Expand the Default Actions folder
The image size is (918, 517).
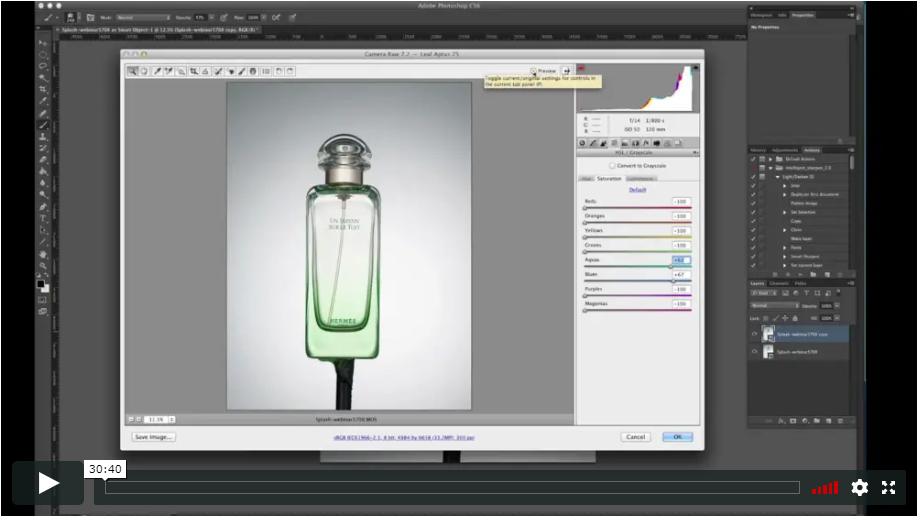[770, 159]
